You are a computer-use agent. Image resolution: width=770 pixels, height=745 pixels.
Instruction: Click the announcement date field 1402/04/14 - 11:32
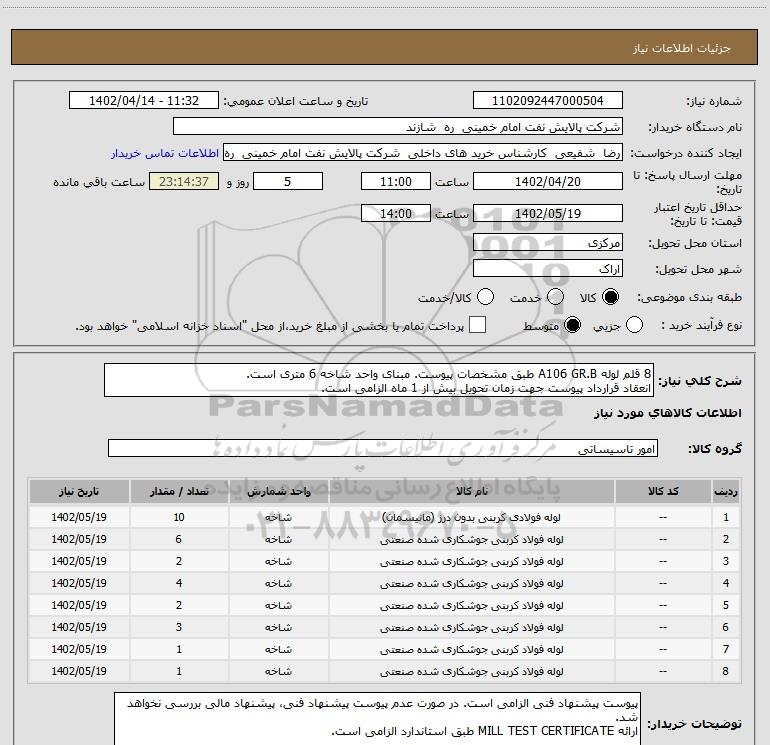(144, 101)
